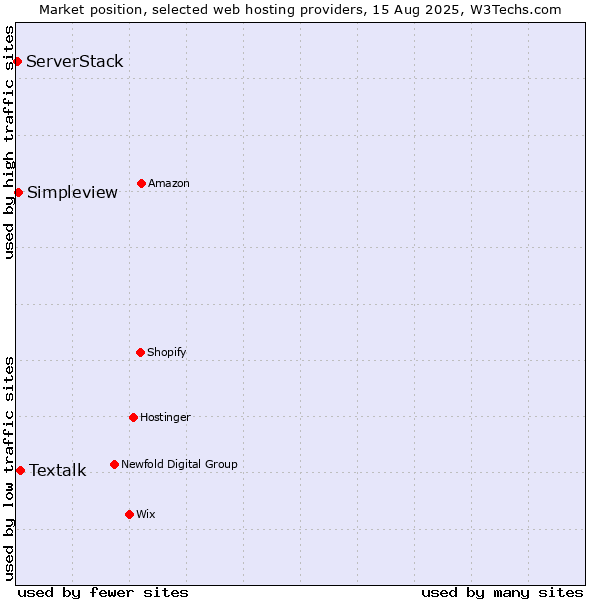The height and width of the screenshot is (600, 600).
Task: Select the Simpleview label
Action: (72, 192)
